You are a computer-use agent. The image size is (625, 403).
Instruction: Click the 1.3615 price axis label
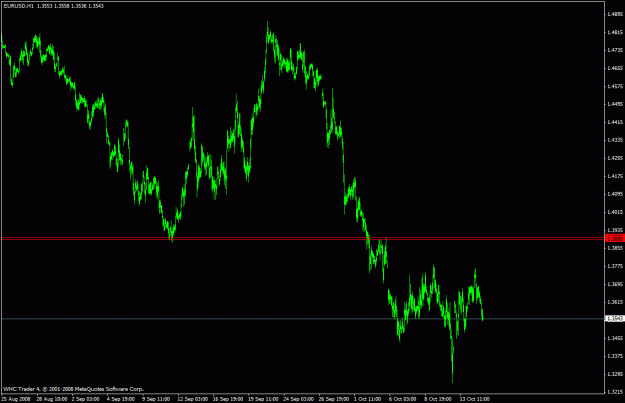[x=615, y=302]
